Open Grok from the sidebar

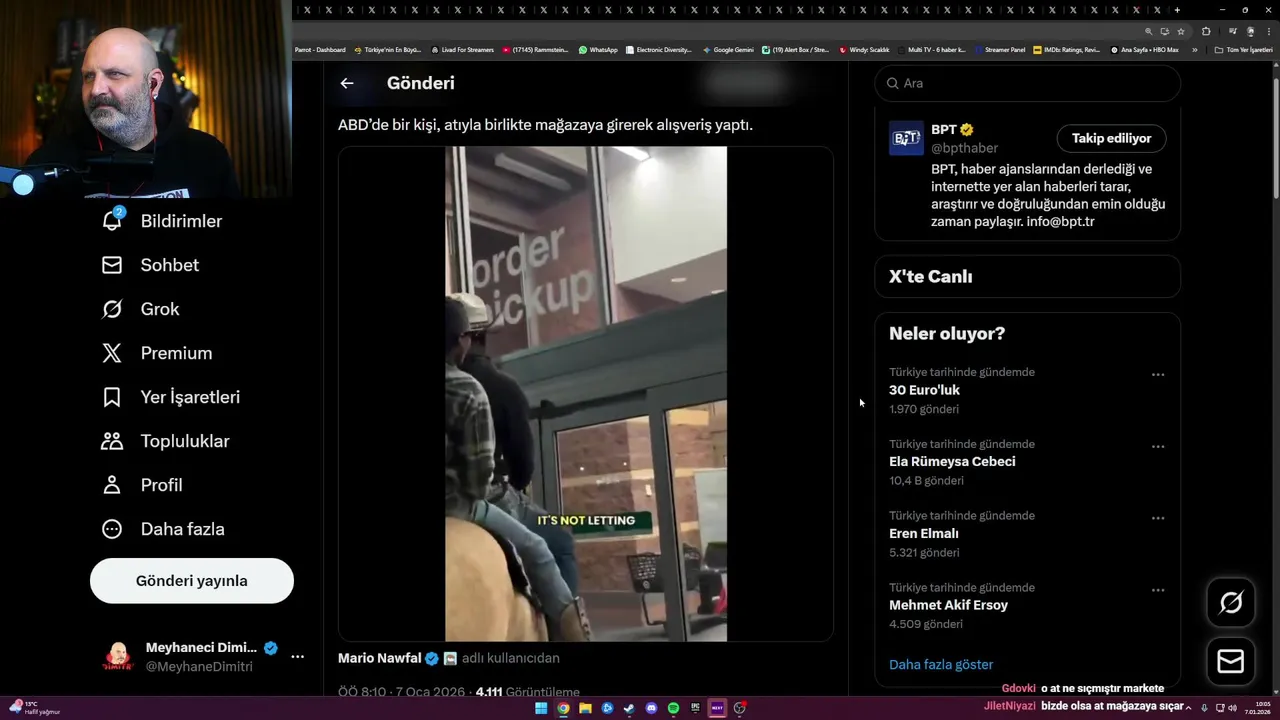tap(140, 309)
